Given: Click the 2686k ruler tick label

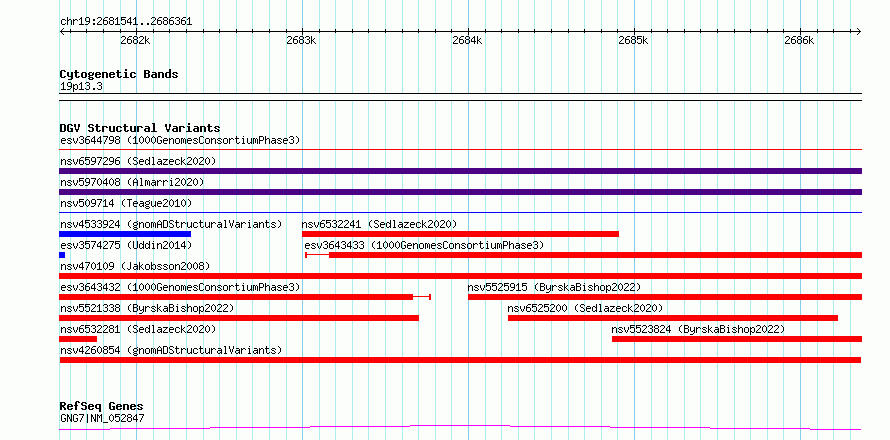Looking at the screenshot, I should pyautogui.click(x=799, y=41).
